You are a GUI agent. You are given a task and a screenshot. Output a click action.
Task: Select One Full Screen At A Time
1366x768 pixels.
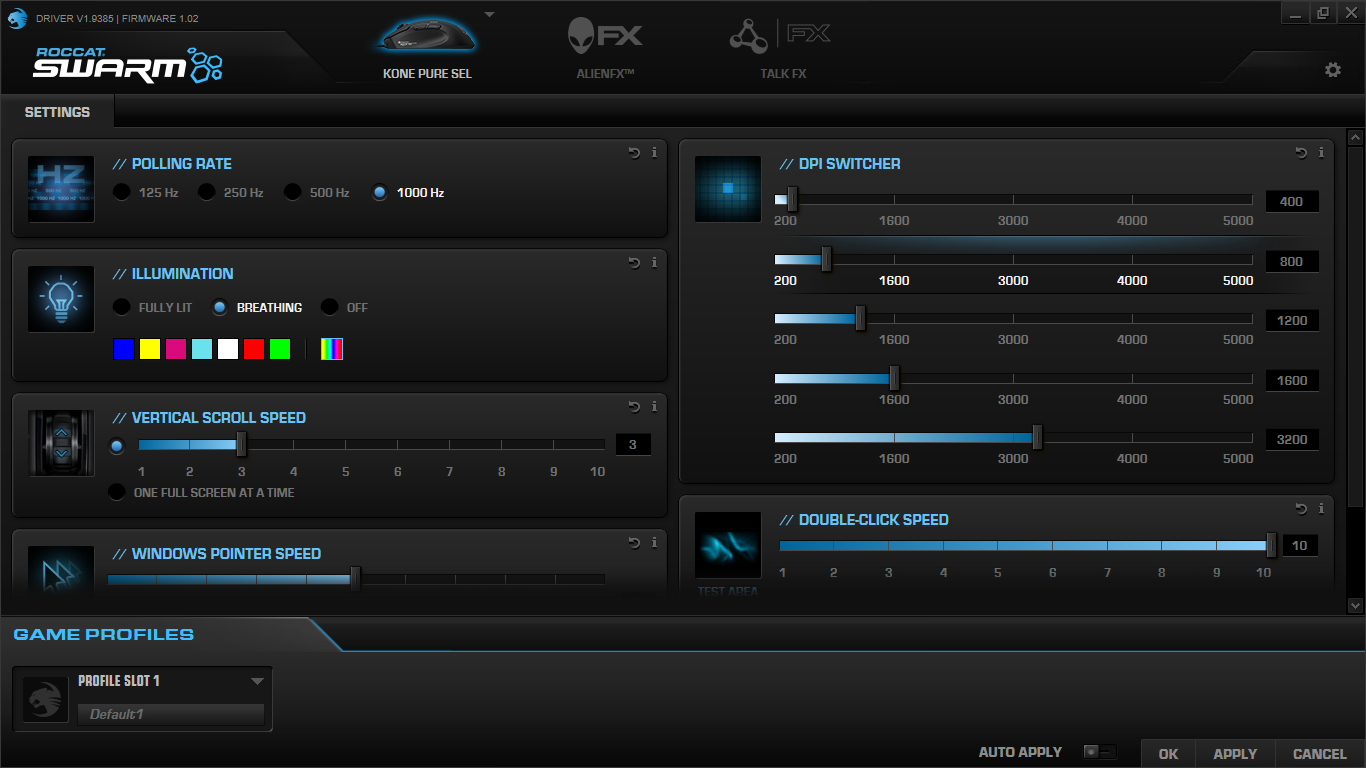pos(117,492)
